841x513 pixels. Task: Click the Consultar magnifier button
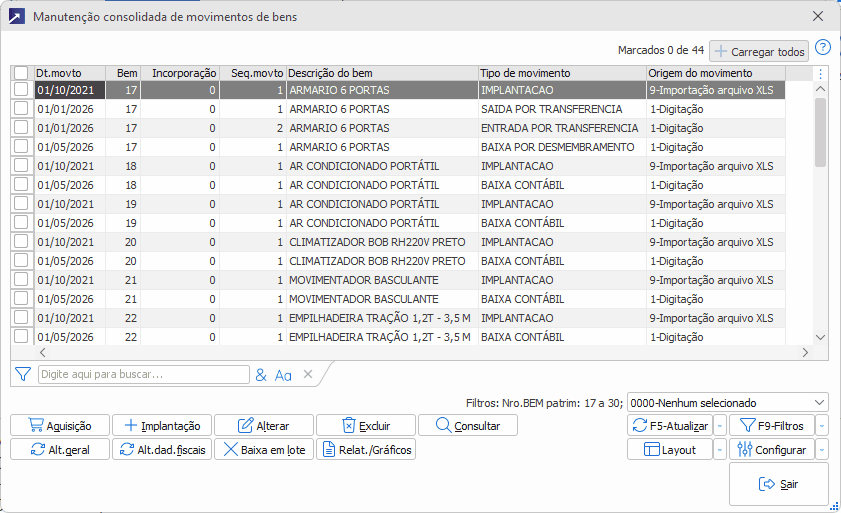468,426
